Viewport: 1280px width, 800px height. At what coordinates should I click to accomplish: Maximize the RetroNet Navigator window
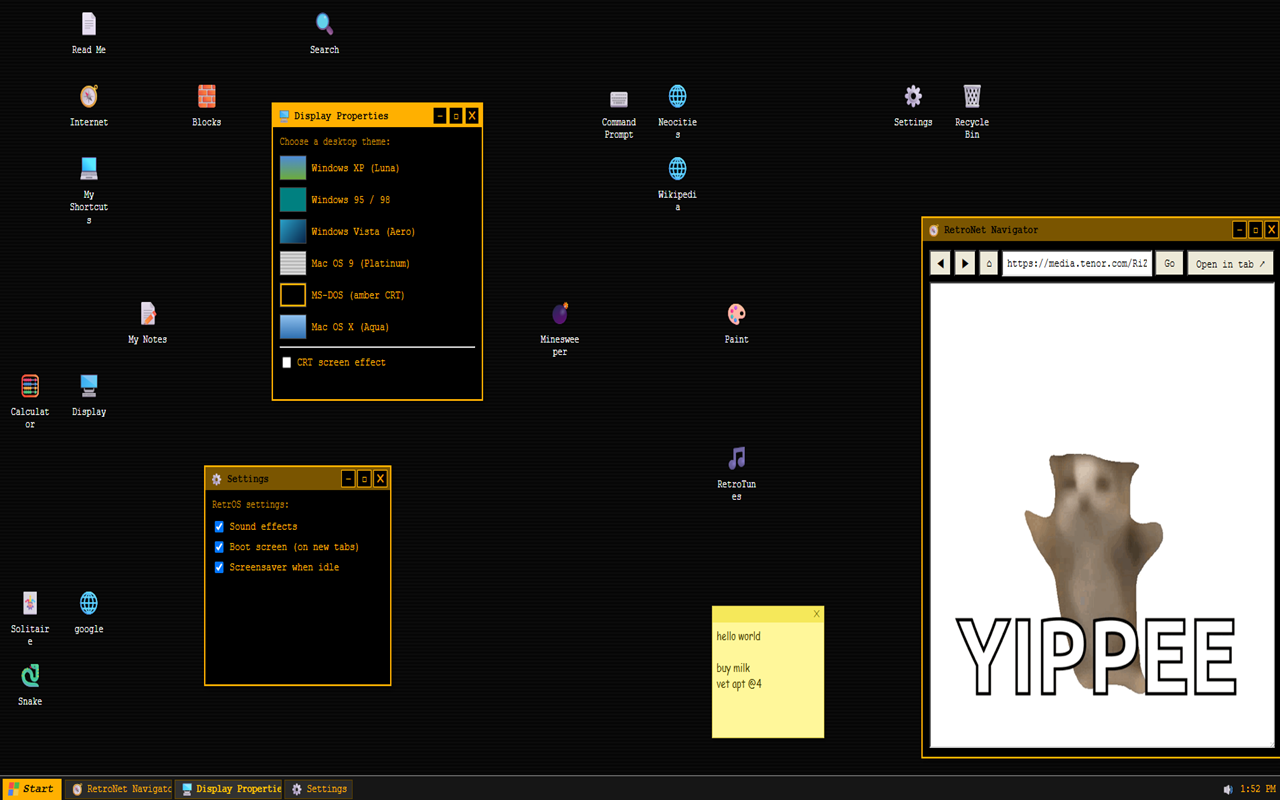(1255, 230)
